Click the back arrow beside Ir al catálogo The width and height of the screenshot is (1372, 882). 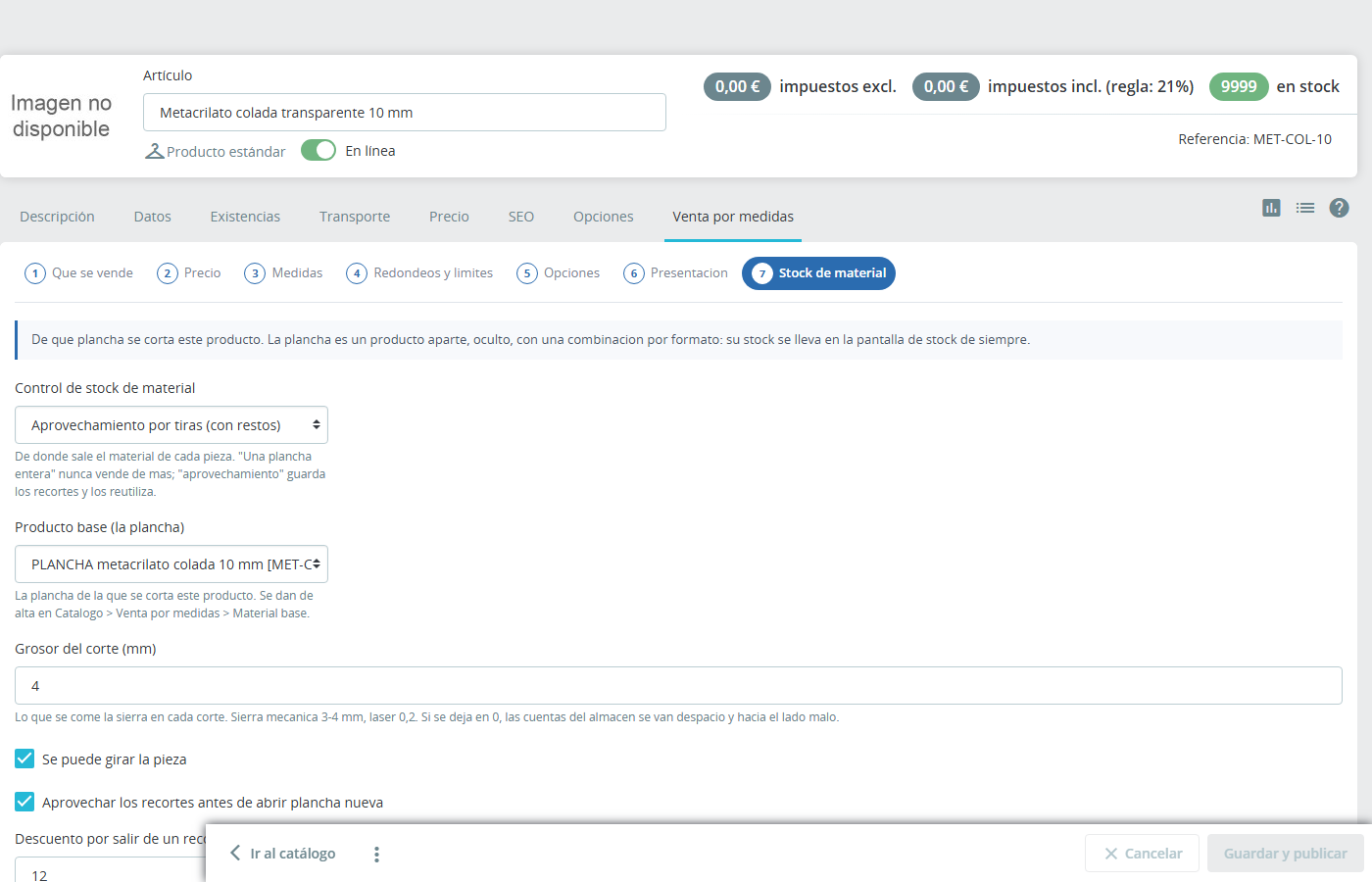(235, 854)
